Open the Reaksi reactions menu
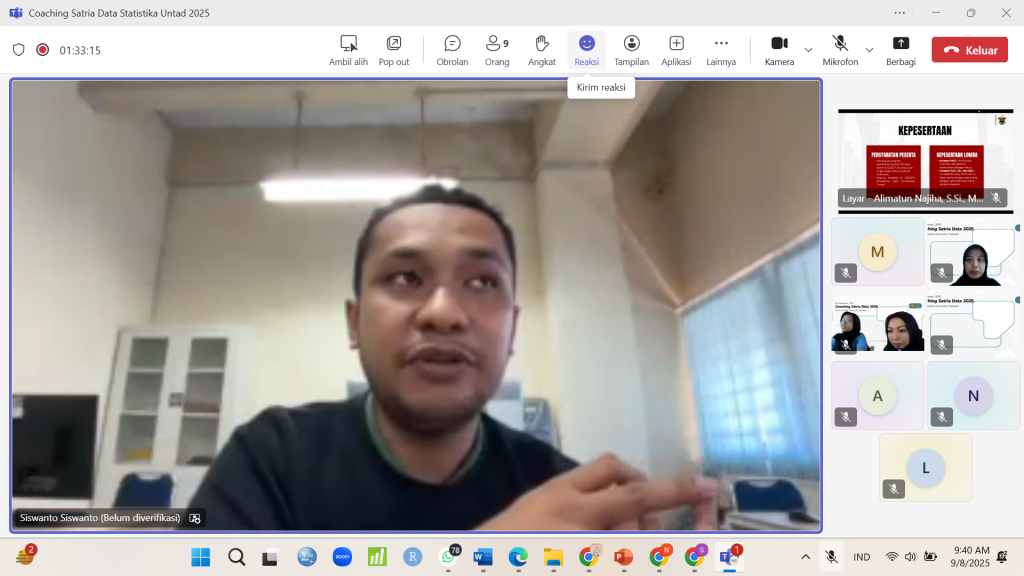 [x=587, y=49]
